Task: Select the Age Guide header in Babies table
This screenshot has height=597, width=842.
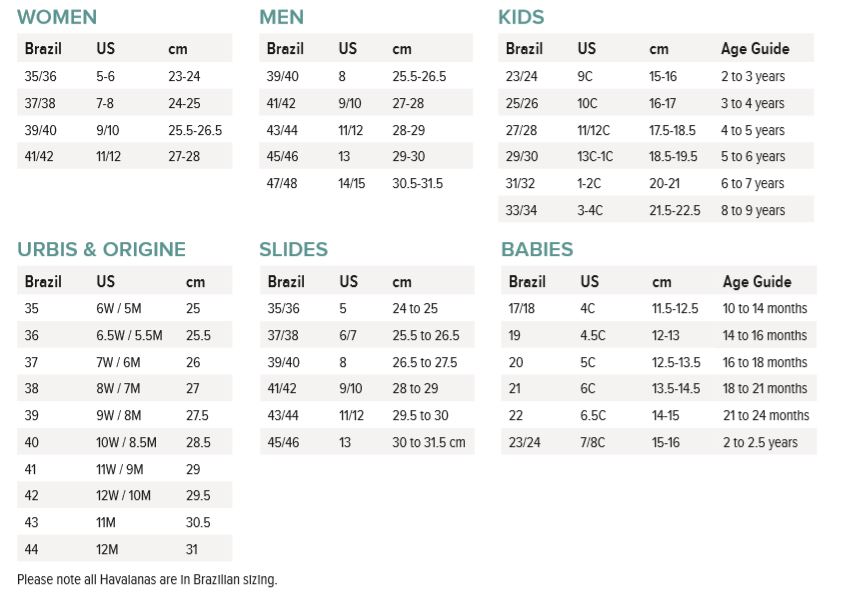Action: pos(757,282)
